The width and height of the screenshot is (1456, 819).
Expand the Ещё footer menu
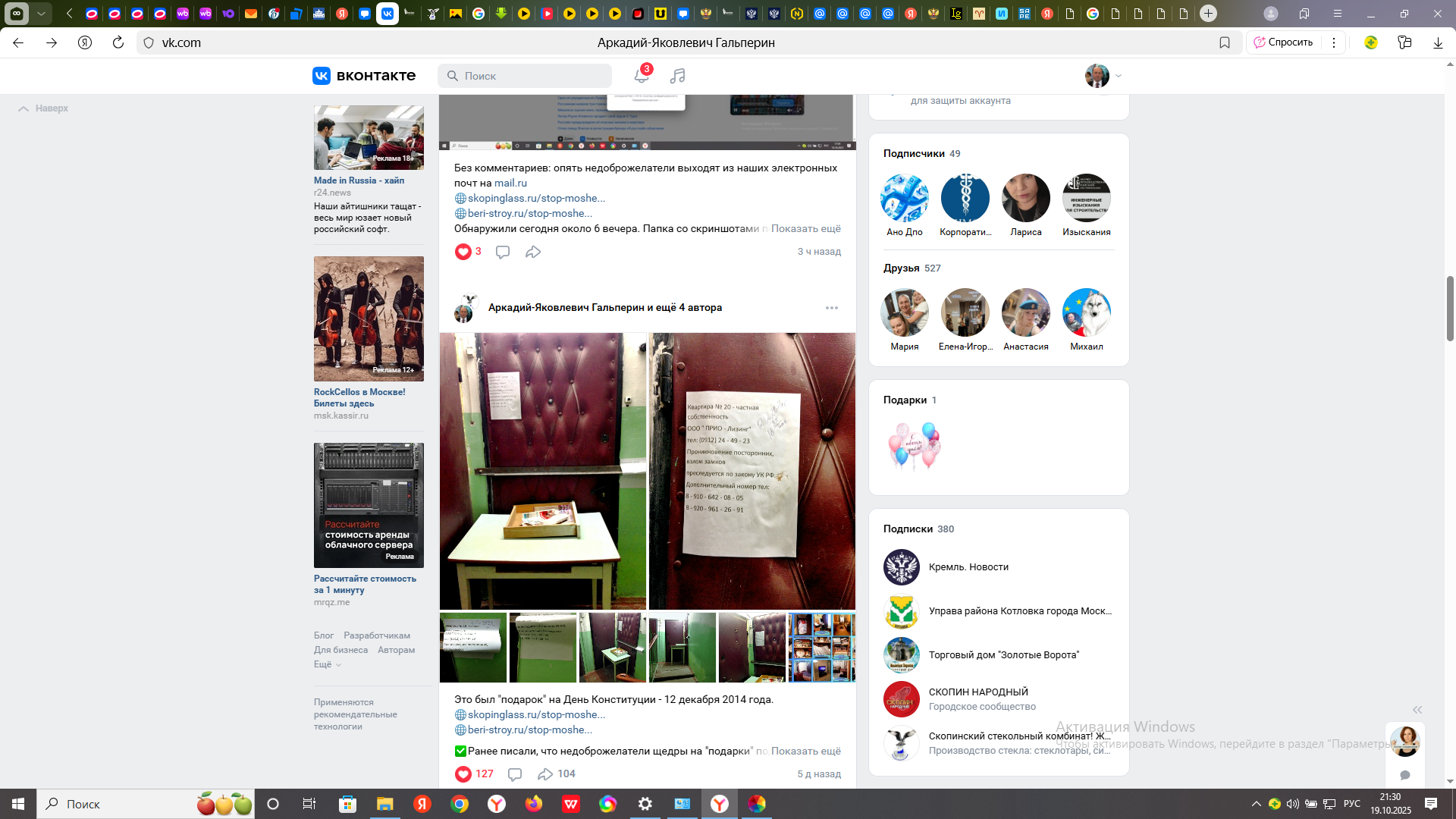[x=327, y=664]
